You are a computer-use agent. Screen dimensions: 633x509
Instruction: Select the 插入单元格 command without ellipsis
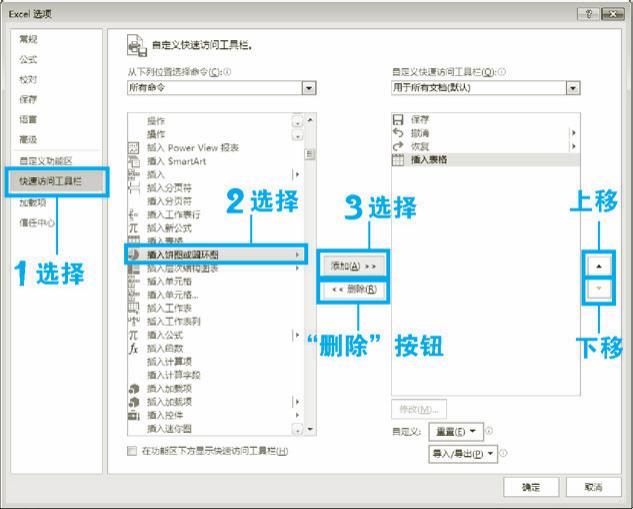point(216,281)
